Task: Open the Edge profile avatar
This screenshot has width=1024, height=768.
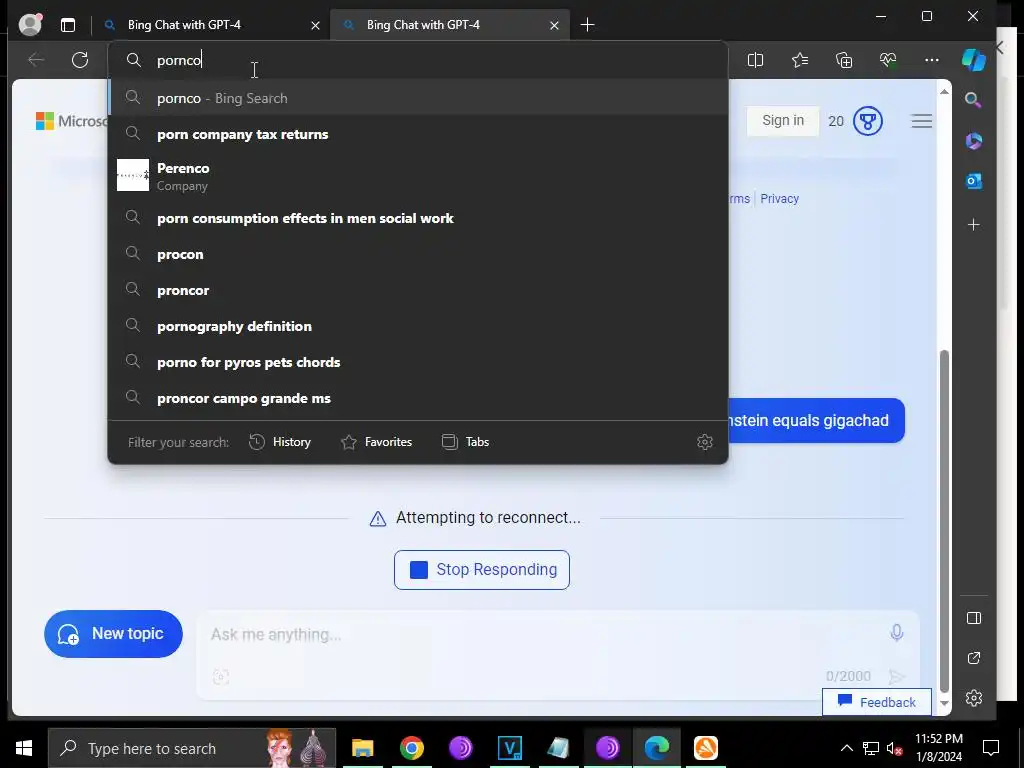Action: [30, 24]
